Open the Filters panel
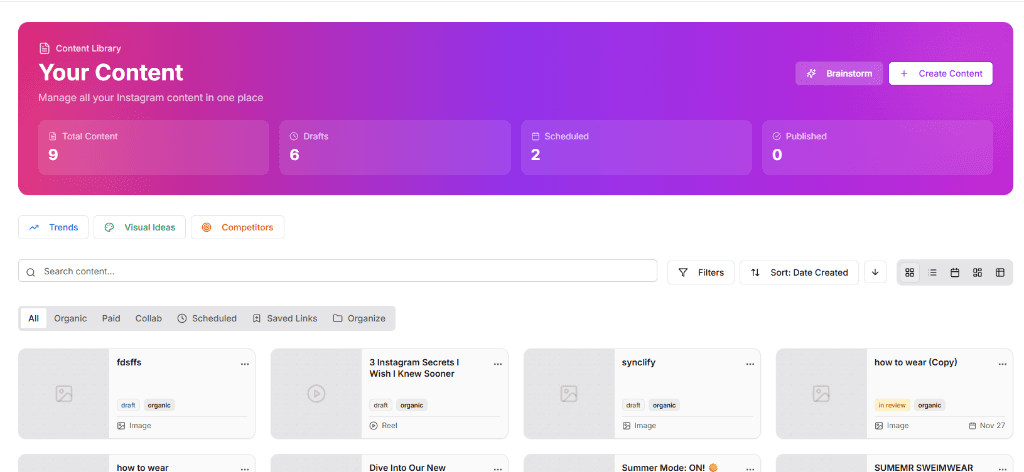 [x=701, y=272]
